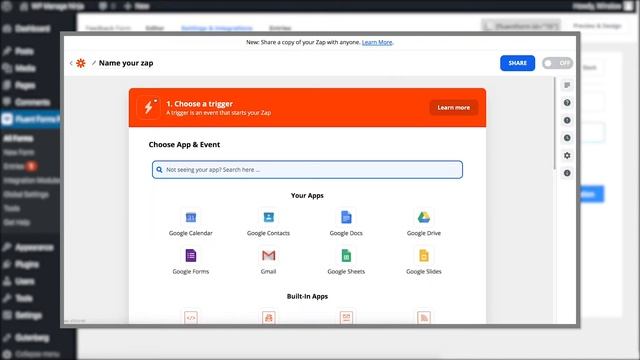Open Media in the WordPress sidebar

coord(25,68)
